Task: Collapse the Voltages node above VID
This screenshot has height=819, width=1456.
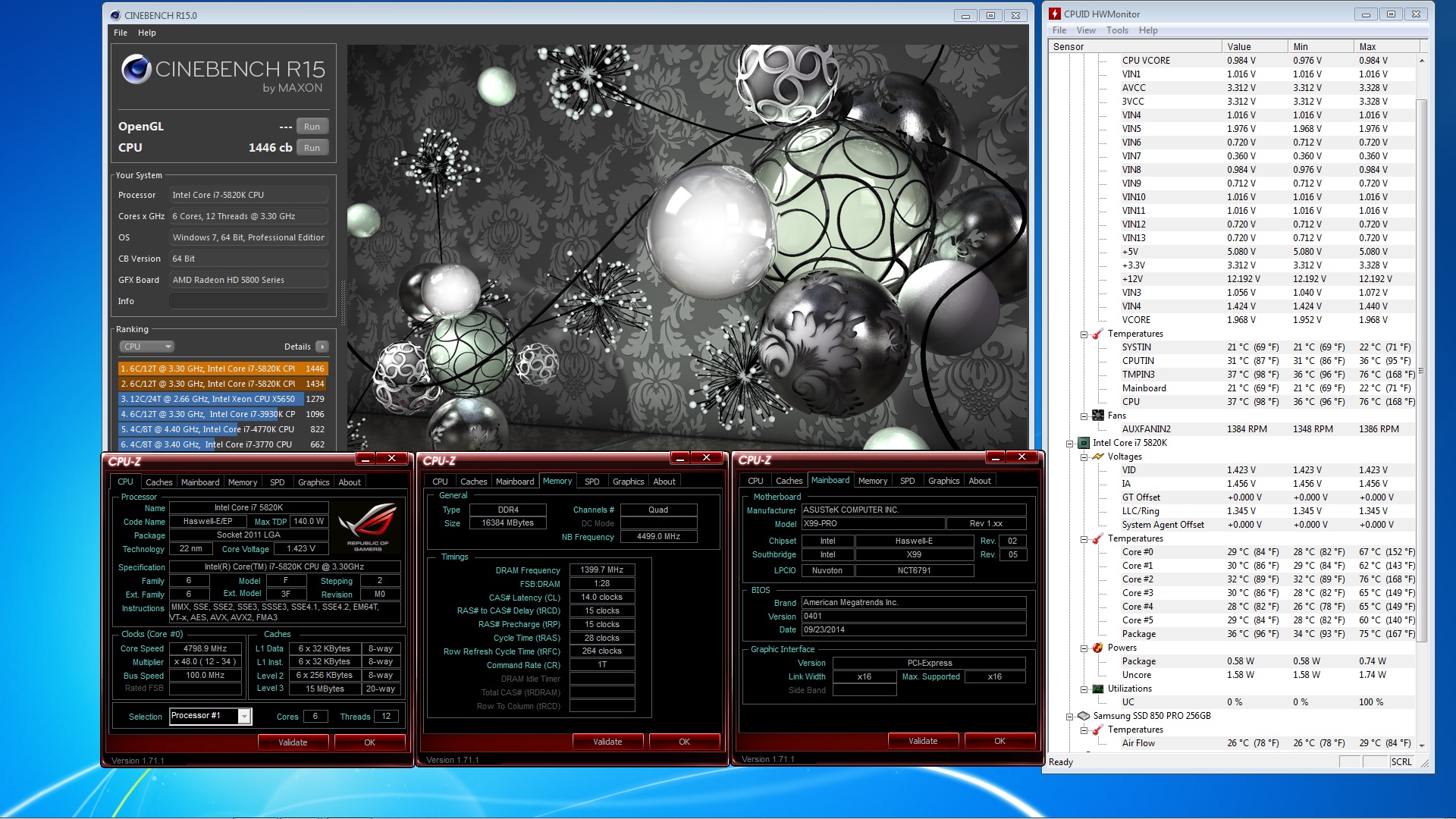Action: pyautogui.click(x=1084, y=457)
